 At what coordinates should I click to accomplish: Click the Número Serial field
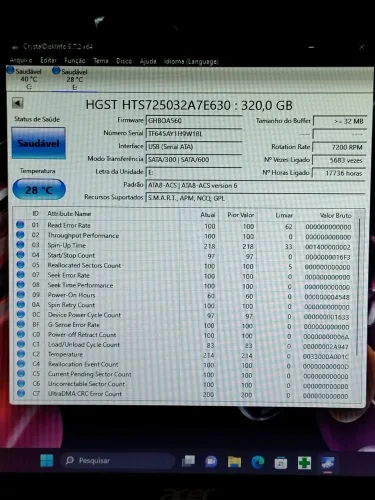[x=194, y=134]
